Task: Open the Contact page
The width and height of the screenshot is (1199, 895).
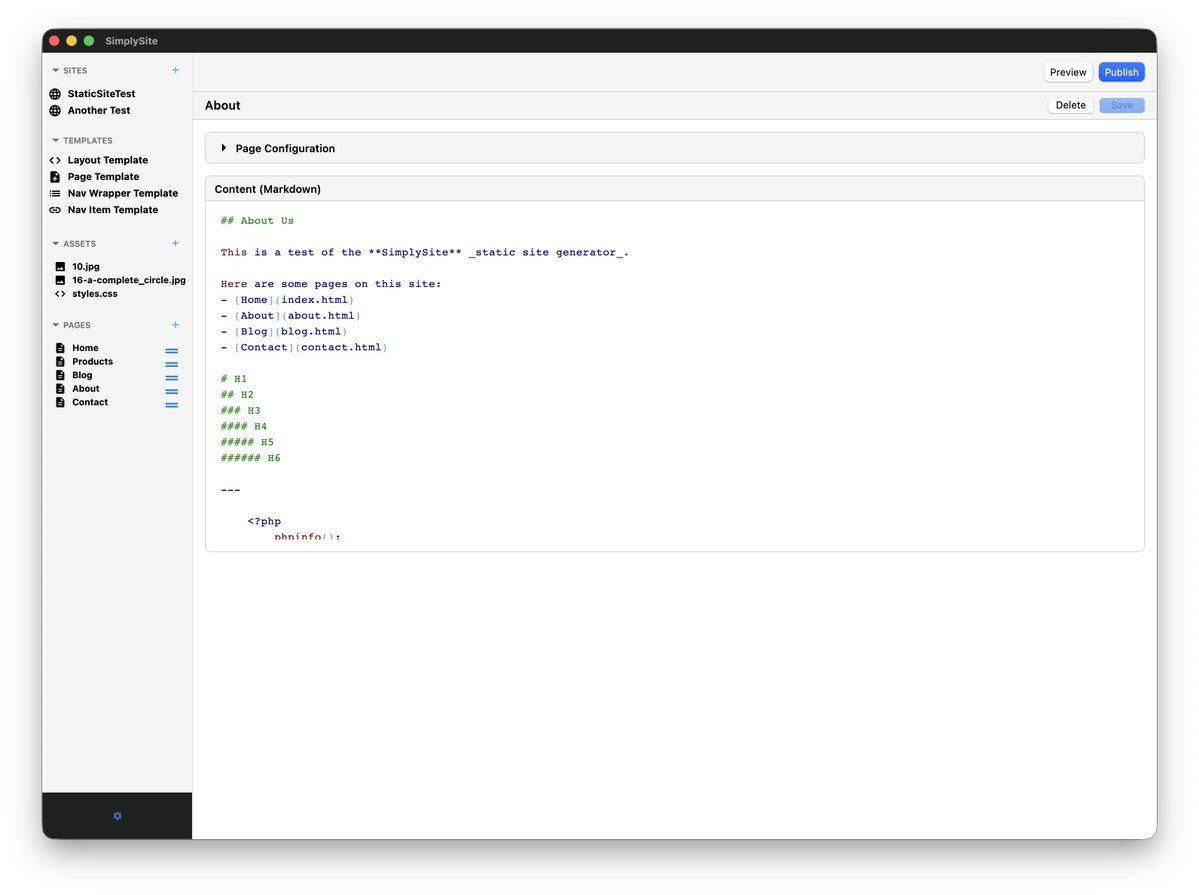Action: click(x=90, y=402)
